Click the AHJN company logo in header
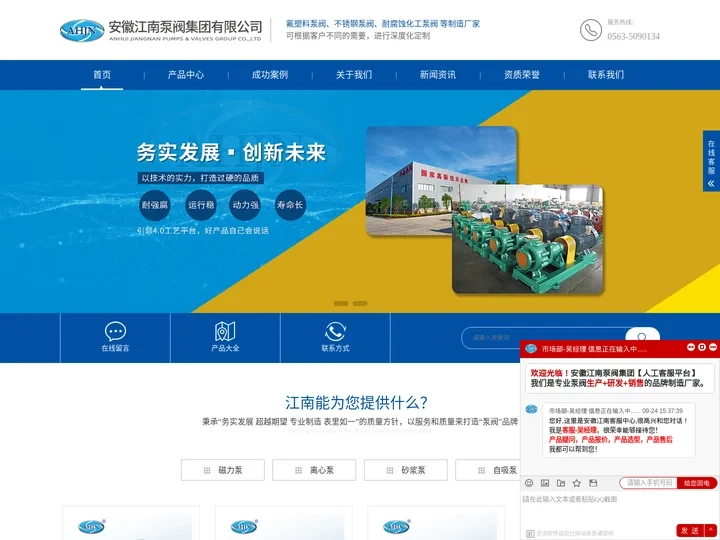Image resolution: width=720 pixels, height=540 pixels. pyautogui.click(x=82, y=30)
